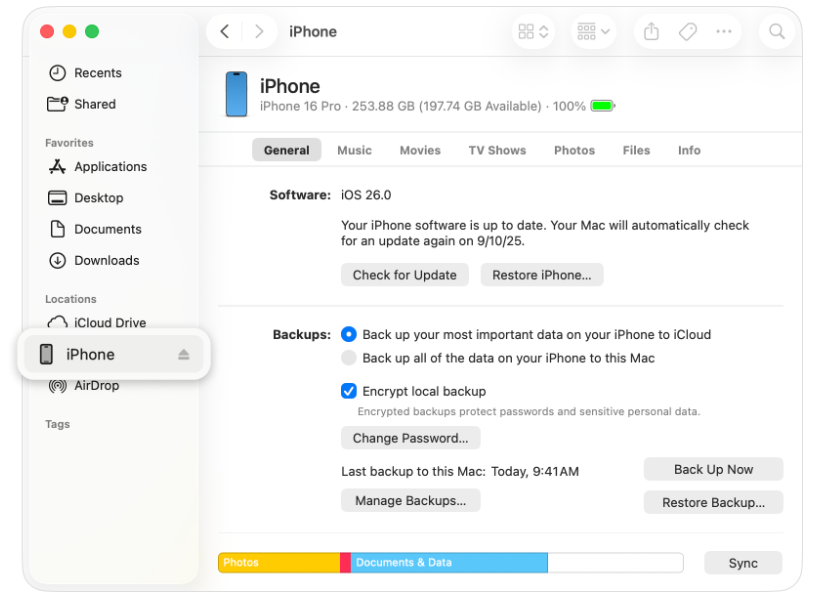Click the blue iPhone image in header
The image size is (818, 602).
pyautogui.click(x=236, y=94)
